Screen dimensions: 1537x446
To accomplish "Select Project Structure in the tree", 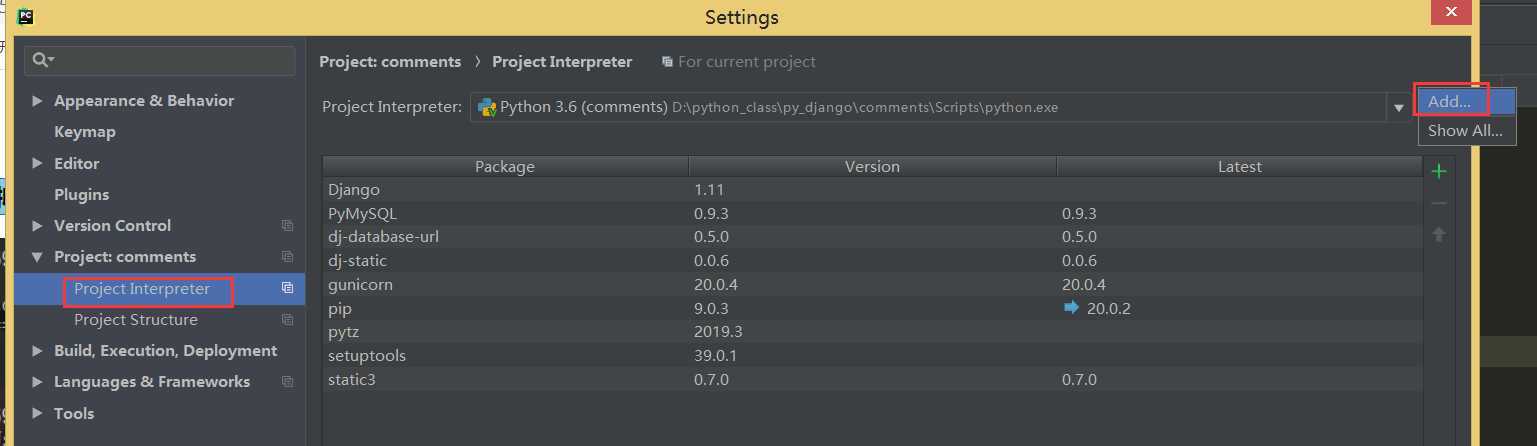I will [x=136, y=320].
